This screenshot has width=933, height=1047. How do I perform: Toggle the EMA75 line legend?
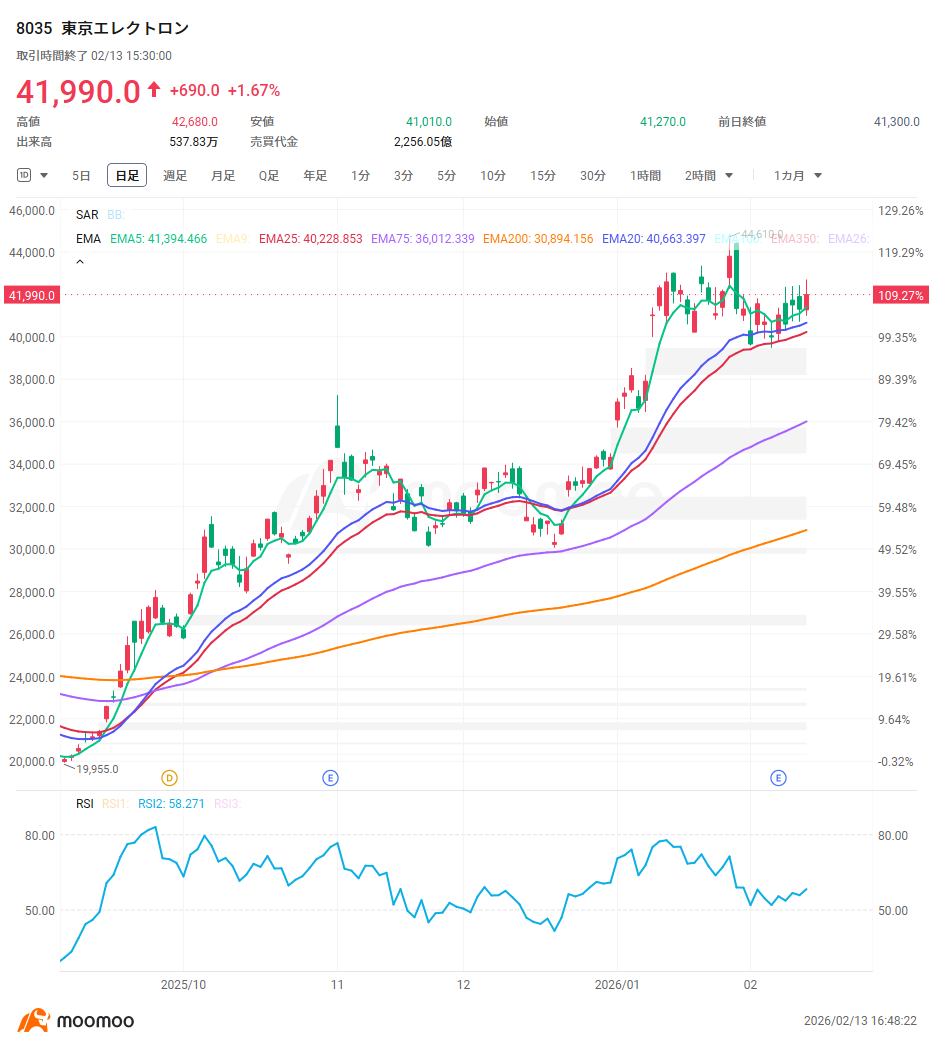coord(423,238)
